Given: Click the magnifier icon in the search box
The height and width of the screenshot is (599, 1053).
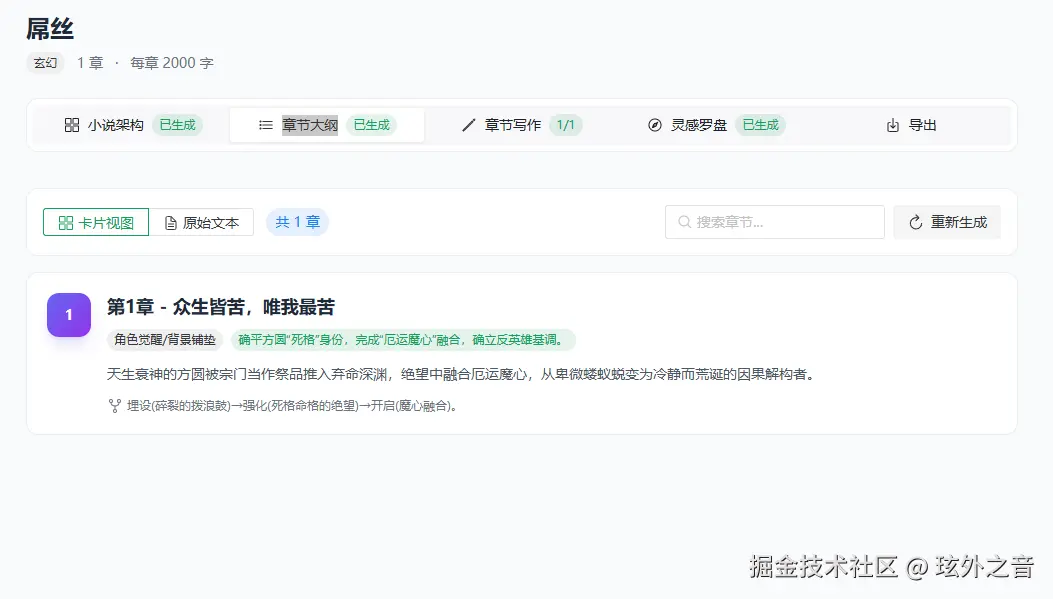Looking at the screenshot, I should point(684,222).
